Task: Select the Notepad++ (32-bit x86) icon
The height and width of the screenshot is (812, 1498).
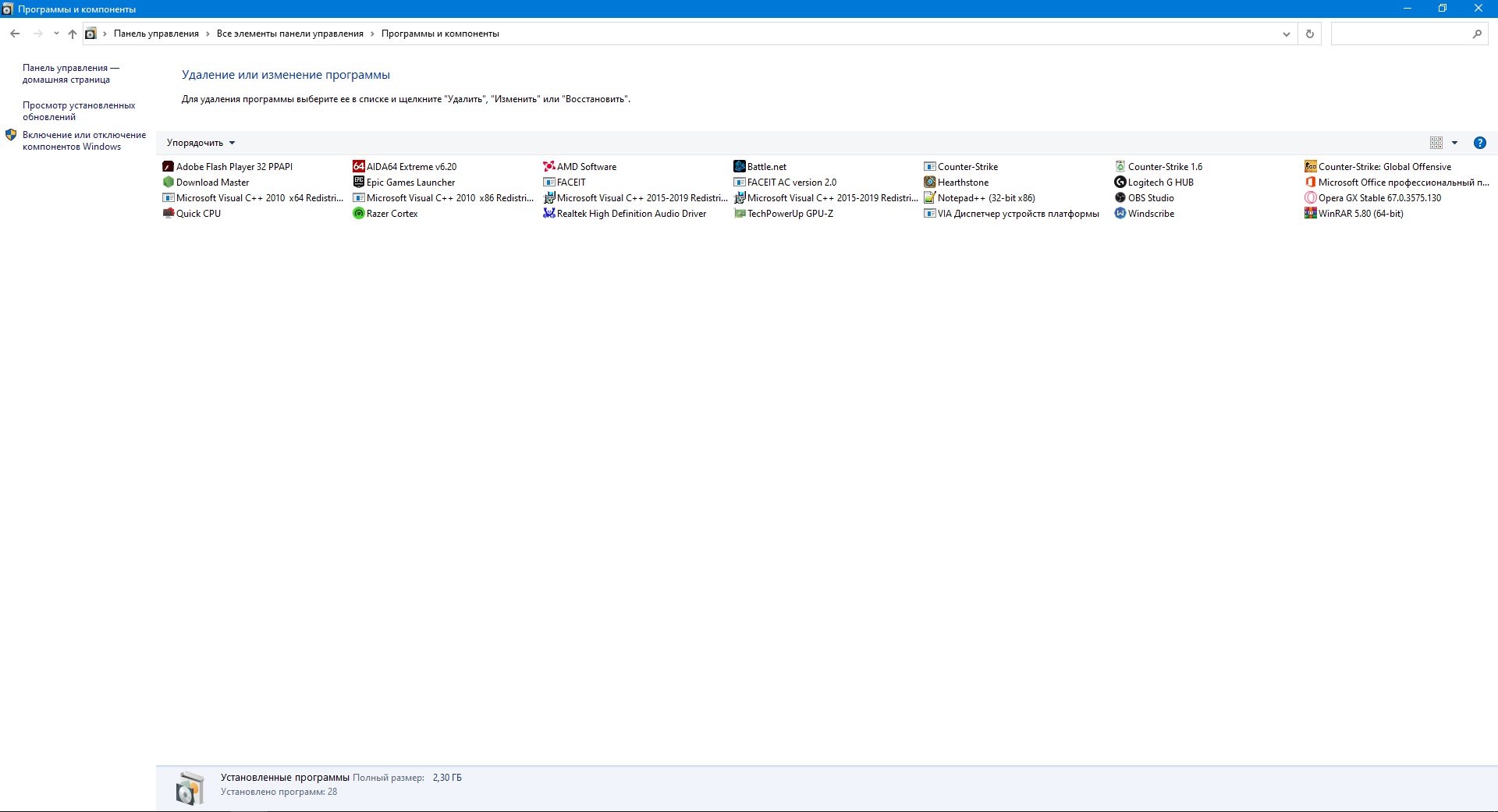Action: 929,197
